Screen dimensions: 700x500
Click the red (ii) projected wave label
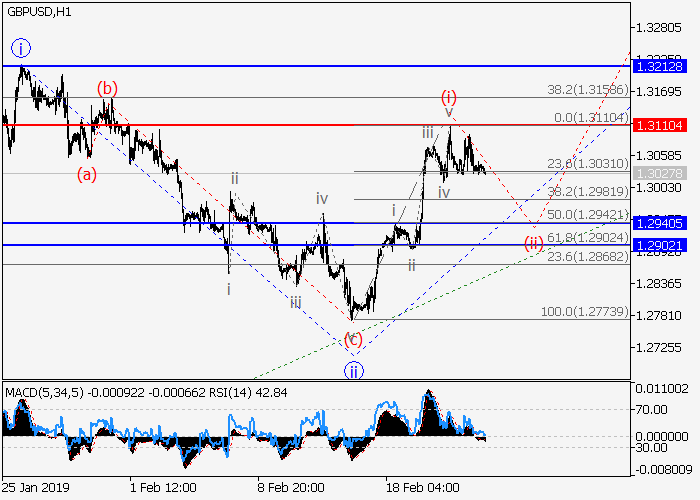(x=534, y=244)
